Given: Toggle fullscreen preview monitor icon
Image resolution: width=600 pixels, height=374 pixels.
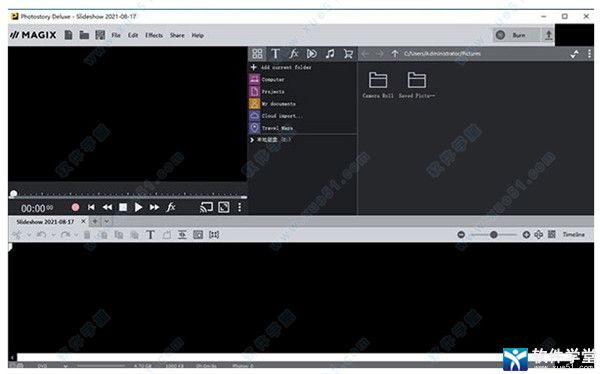Looking at the screenshot, I should 224,207.
